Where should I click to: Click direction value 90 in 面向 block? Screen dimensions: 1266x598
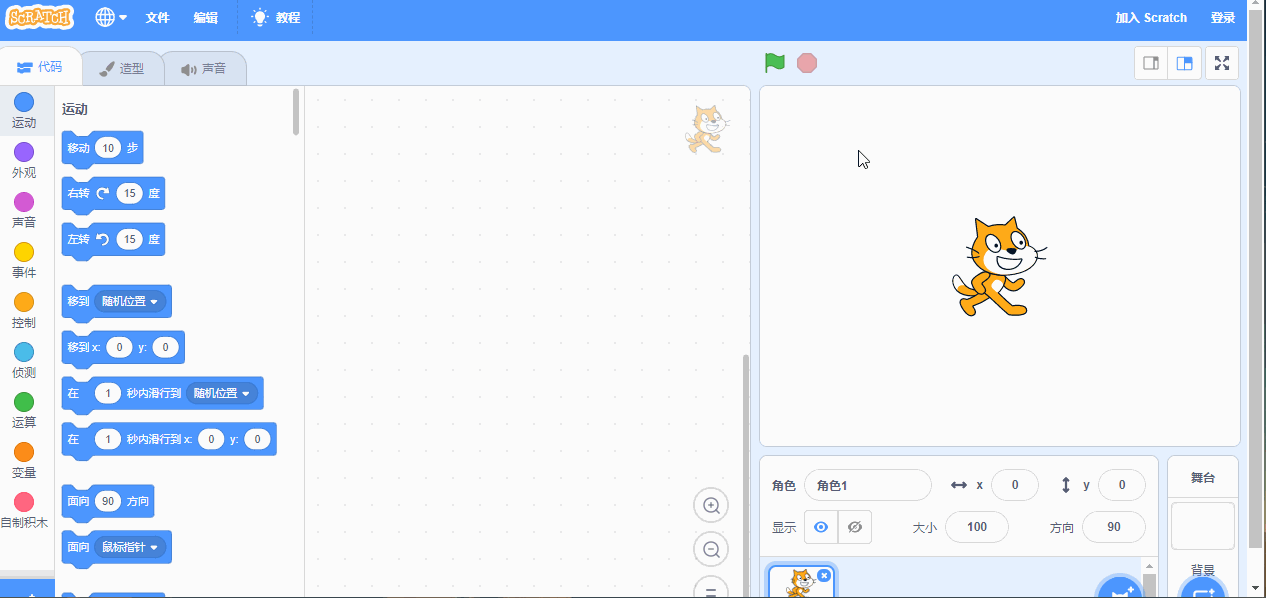click(108, 501)
